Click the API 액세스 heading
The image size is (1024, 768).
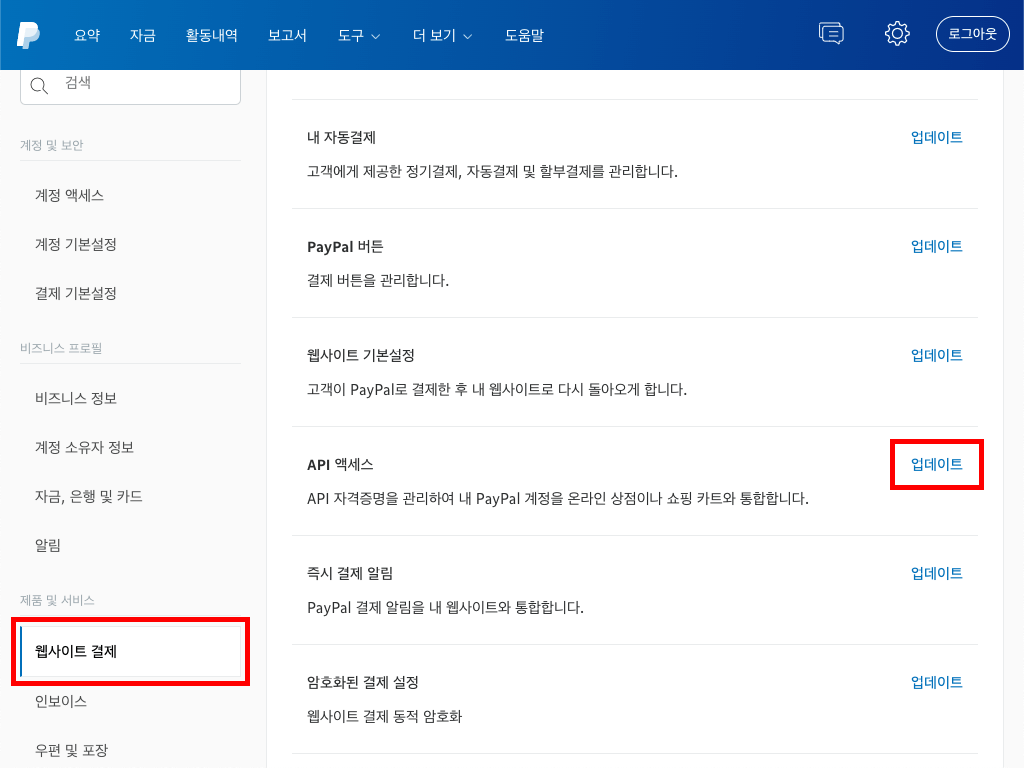(340, 464)
